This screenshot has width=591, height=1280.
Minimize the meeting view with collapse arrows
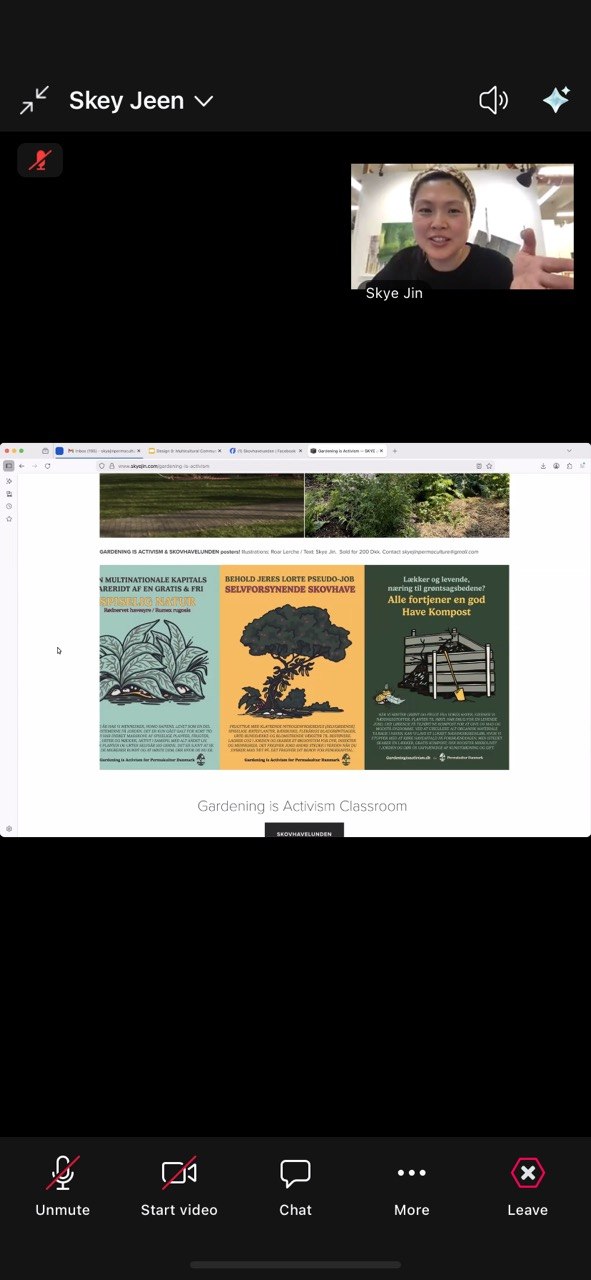(34, 100)
